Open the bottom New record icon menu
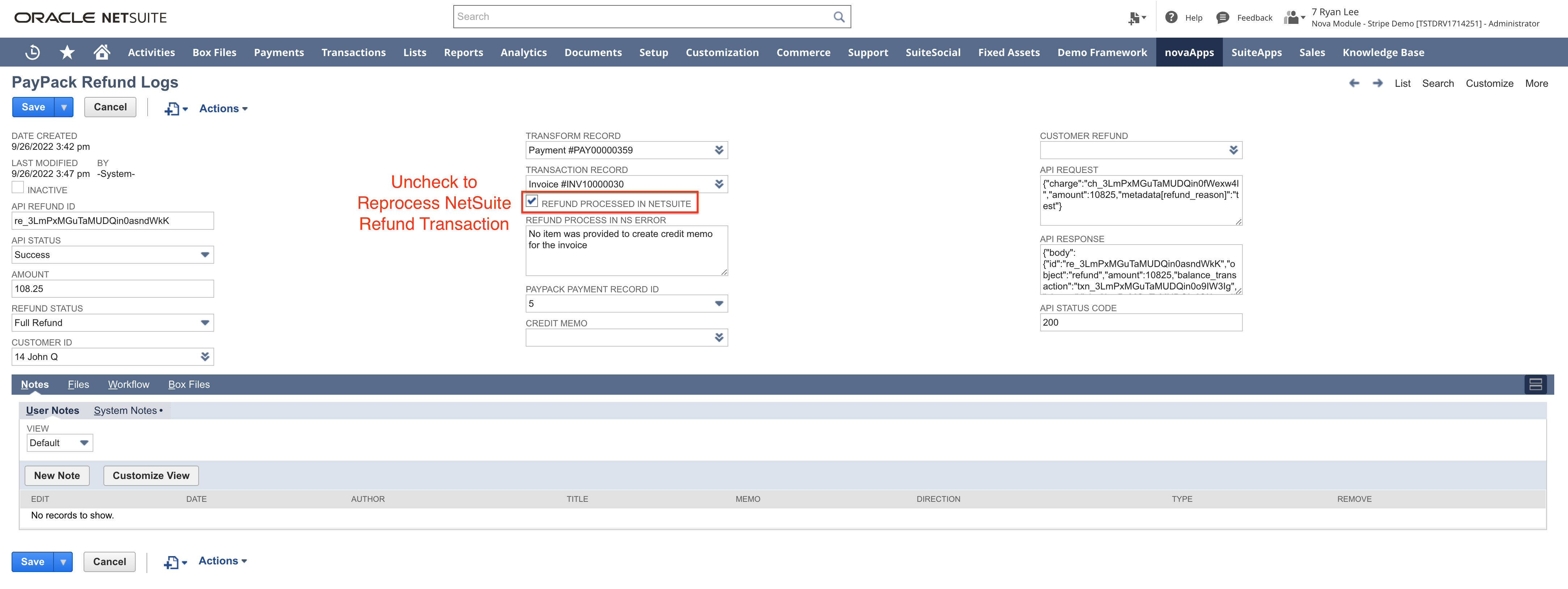 coord(175,562)
